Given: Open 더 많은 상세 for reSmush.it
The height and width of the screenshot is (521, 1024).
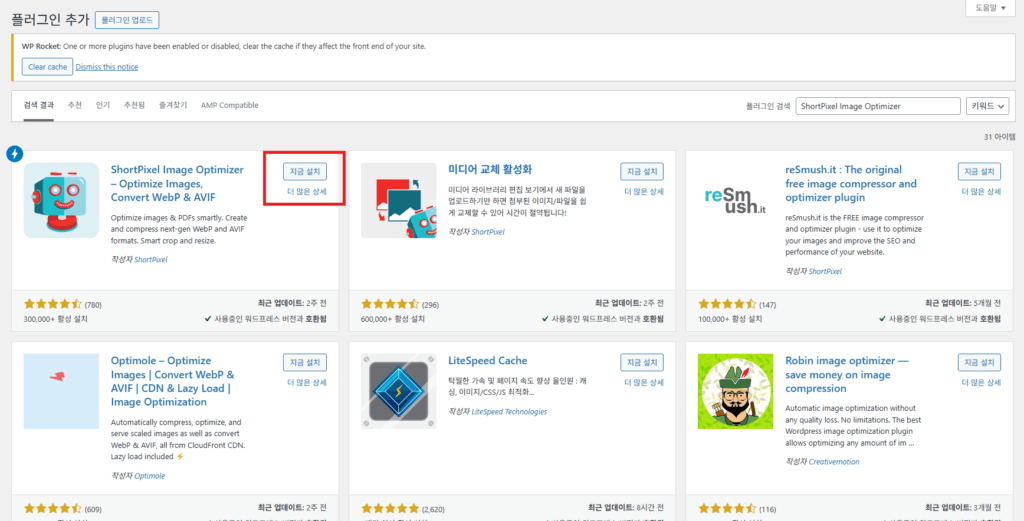Looking at the screenshot, I should point(982,192).
